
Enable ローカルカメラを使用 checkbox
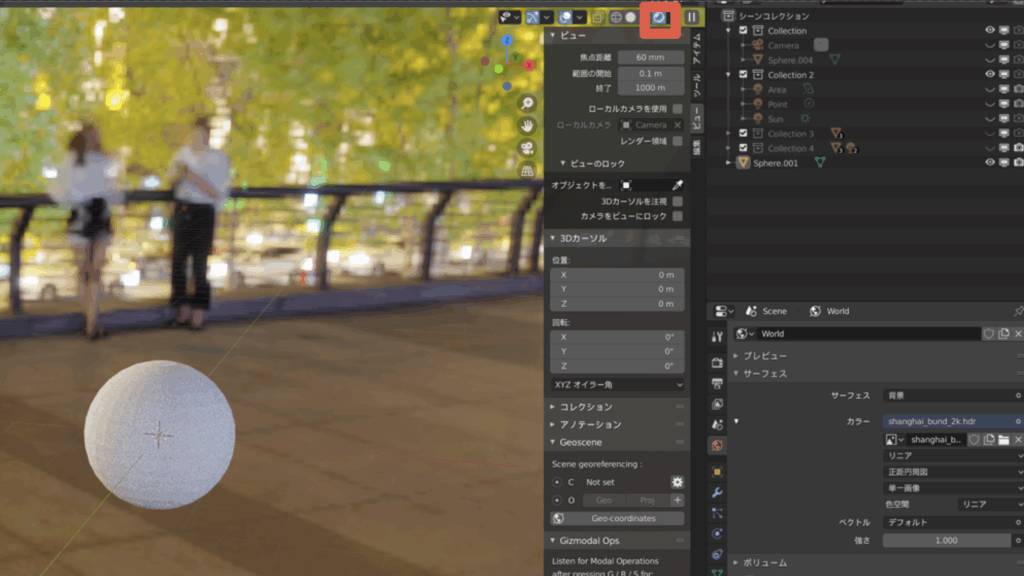(x=677, y=108)
